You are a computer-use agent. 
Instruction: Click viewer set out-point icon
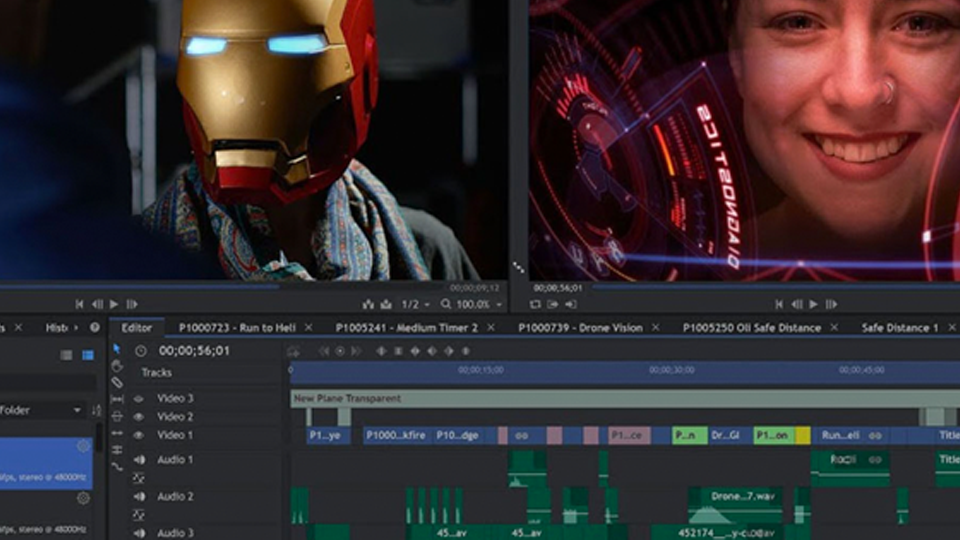tap(571, 304)
